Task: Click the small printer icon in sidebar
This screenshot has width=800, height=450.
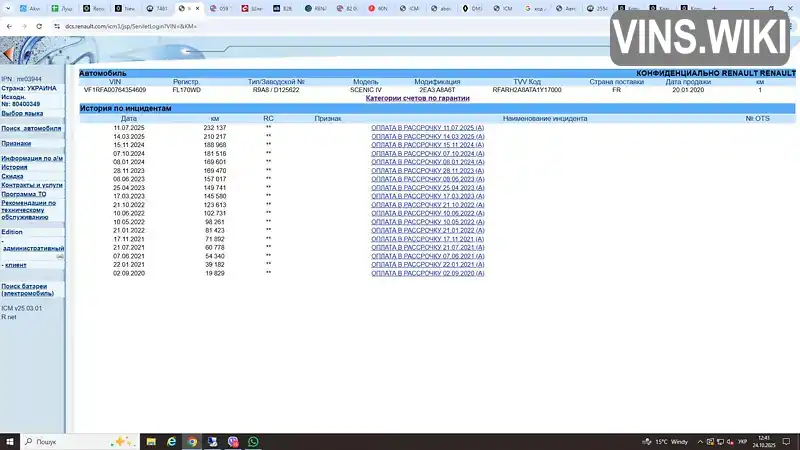Action: [x=60, y=257]
